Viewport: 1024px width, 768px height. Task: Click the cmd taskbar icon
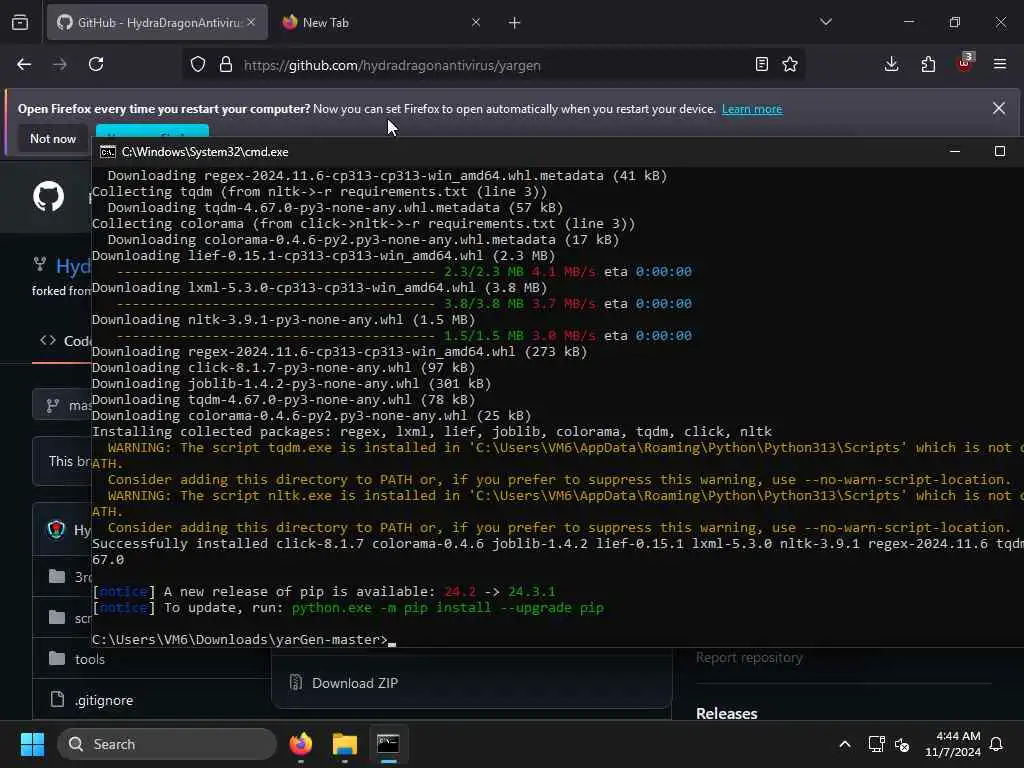tap(389, 744)
